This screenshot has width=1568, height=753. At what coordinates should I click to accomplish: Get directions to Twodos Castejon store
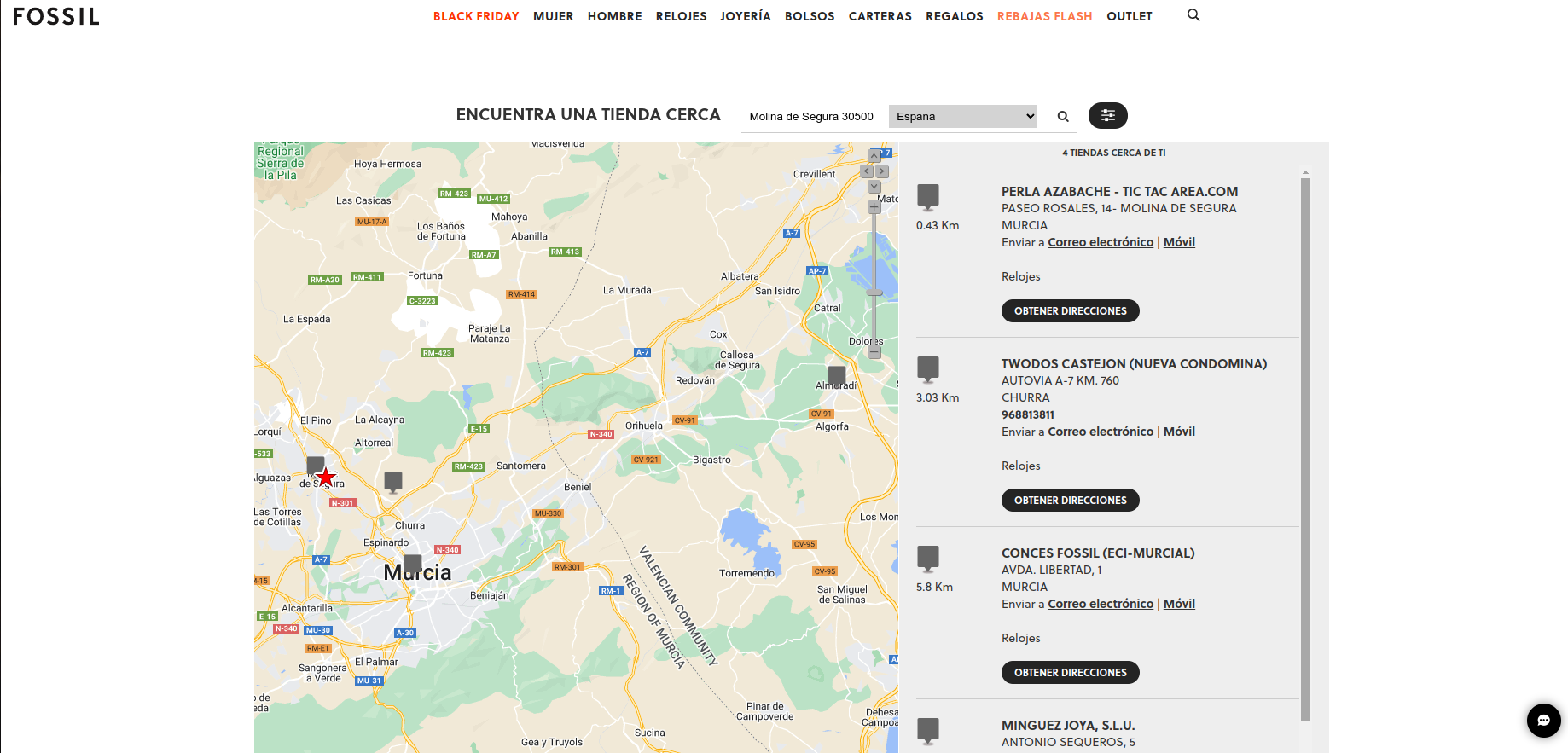tap(1071, 501)
